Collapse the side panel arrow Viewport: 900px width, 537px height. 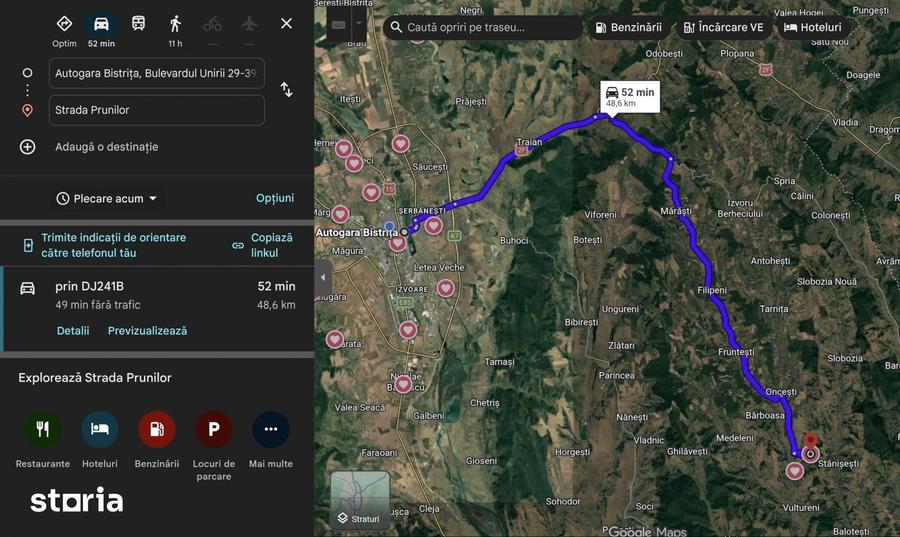(323, 278)
